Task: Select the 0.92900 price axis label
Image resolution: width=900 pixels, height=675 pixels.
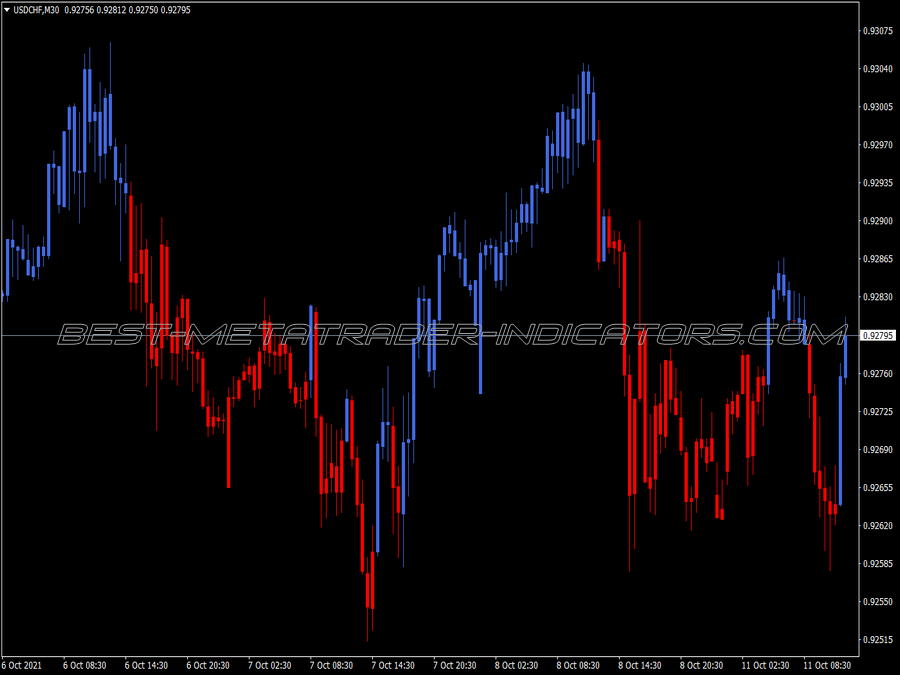Action: (878, 221)
